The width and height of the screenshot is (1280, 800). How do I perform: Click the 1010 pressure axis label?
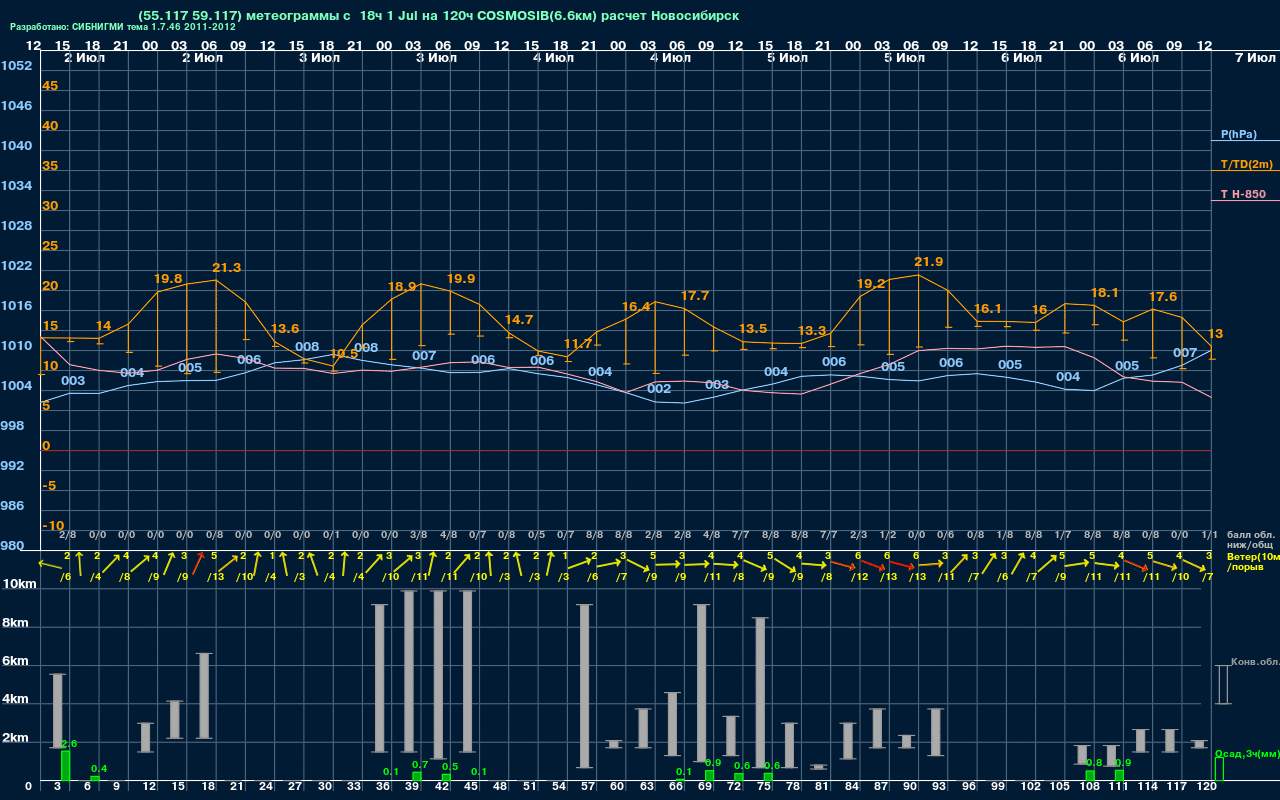(x=16, y=346)
